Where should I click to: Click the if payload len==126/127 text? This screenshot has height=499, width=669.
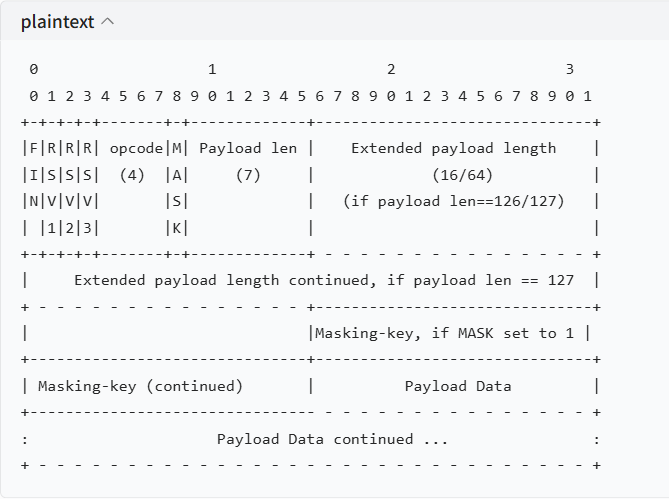(454, 201)
